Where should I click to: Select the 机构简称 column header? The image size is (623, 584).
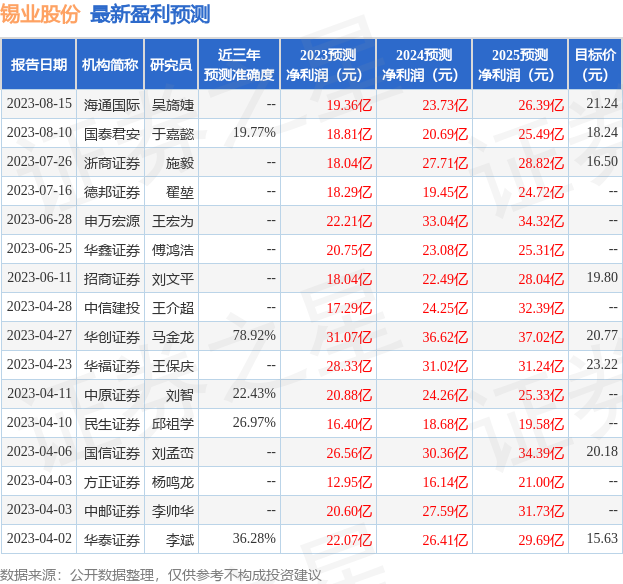pyautogui.click(x=110, y=64)
